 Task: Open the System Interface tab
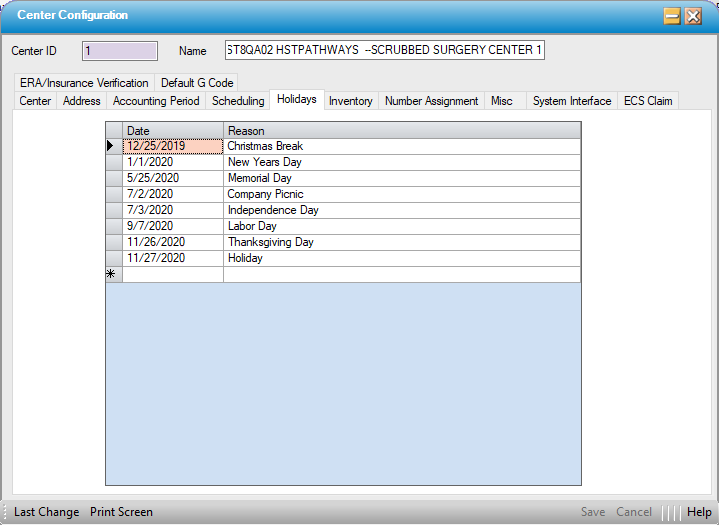[571, 101]
